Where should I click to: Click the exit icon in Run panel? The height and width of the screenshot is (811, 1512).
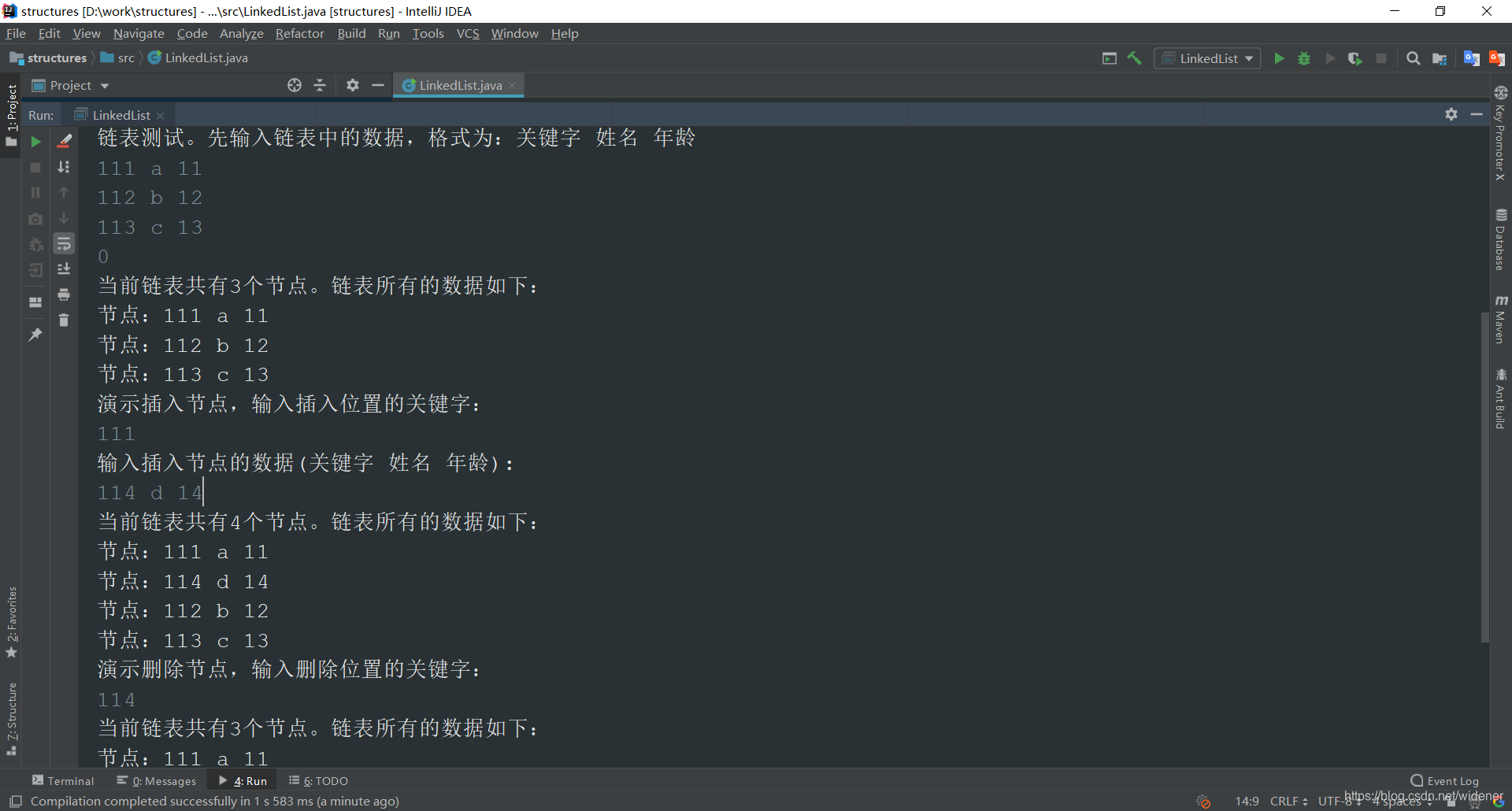35,271
